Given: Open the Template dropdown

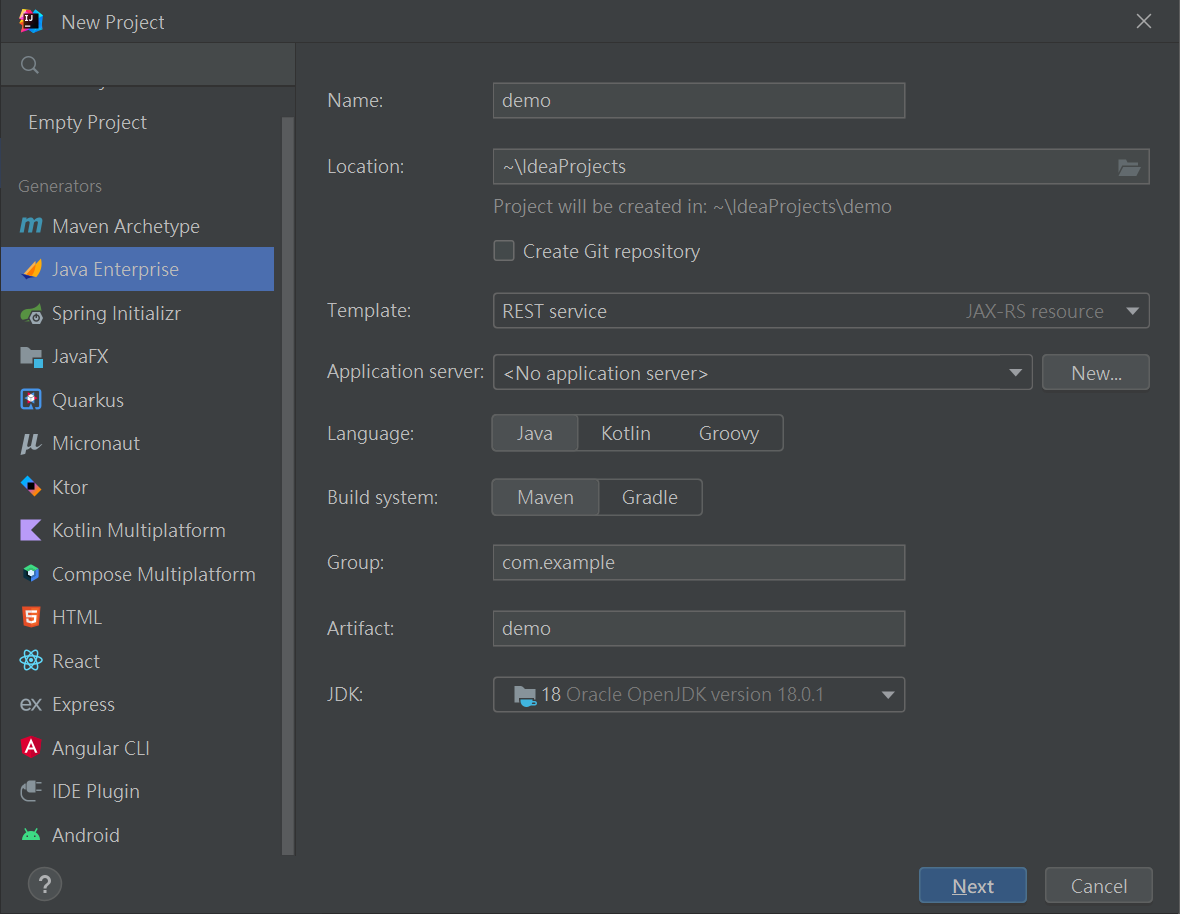Looking at the screenshot, I should tap(1132, 311).
